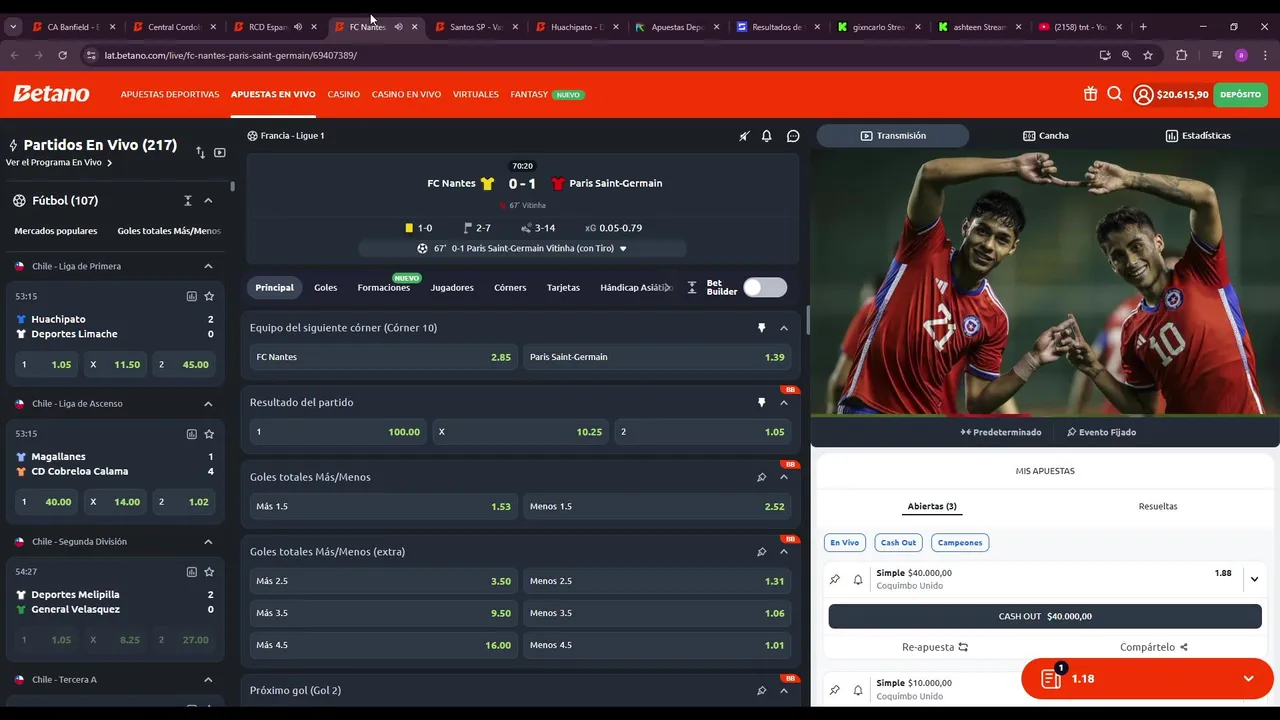Pin the Equipo del siguiente córner market
Viewport: 1280px width, 720px height.
[761, 328]
